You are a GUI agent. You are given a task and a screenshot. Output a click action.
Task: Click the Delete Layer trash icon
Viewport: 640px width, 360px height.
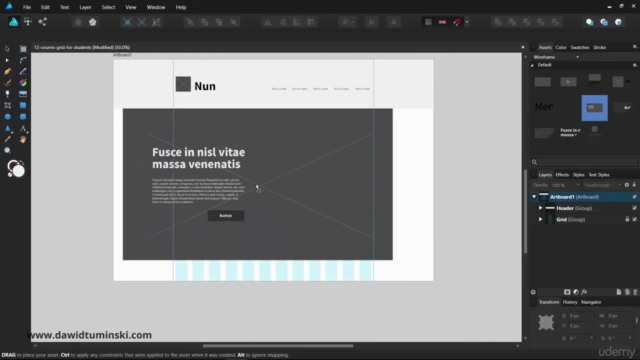[x=635, y=292]
